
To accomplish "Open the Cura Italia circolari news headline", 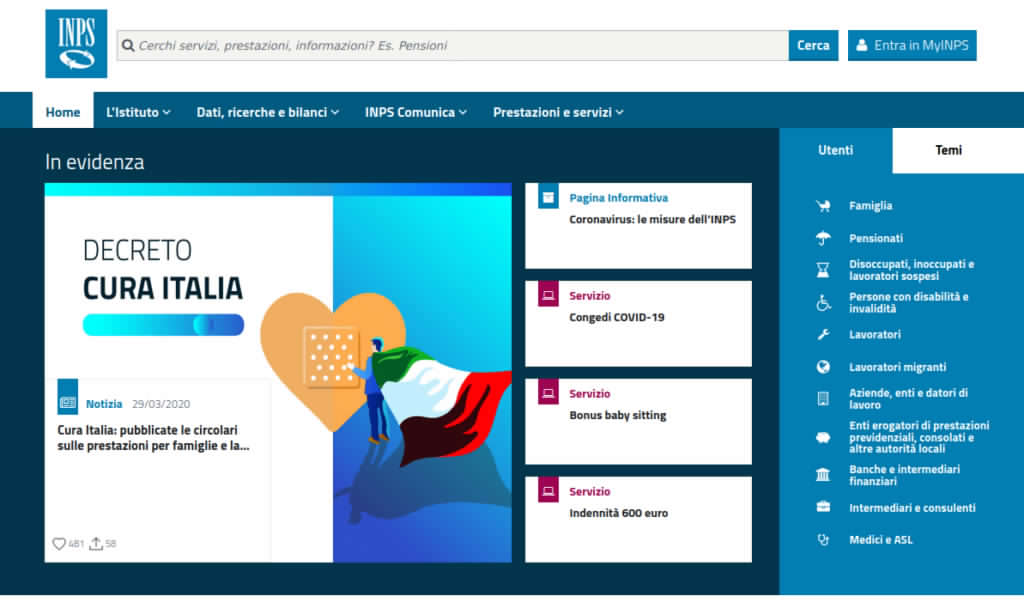I will pyautogui.click(x=153, y=438).
